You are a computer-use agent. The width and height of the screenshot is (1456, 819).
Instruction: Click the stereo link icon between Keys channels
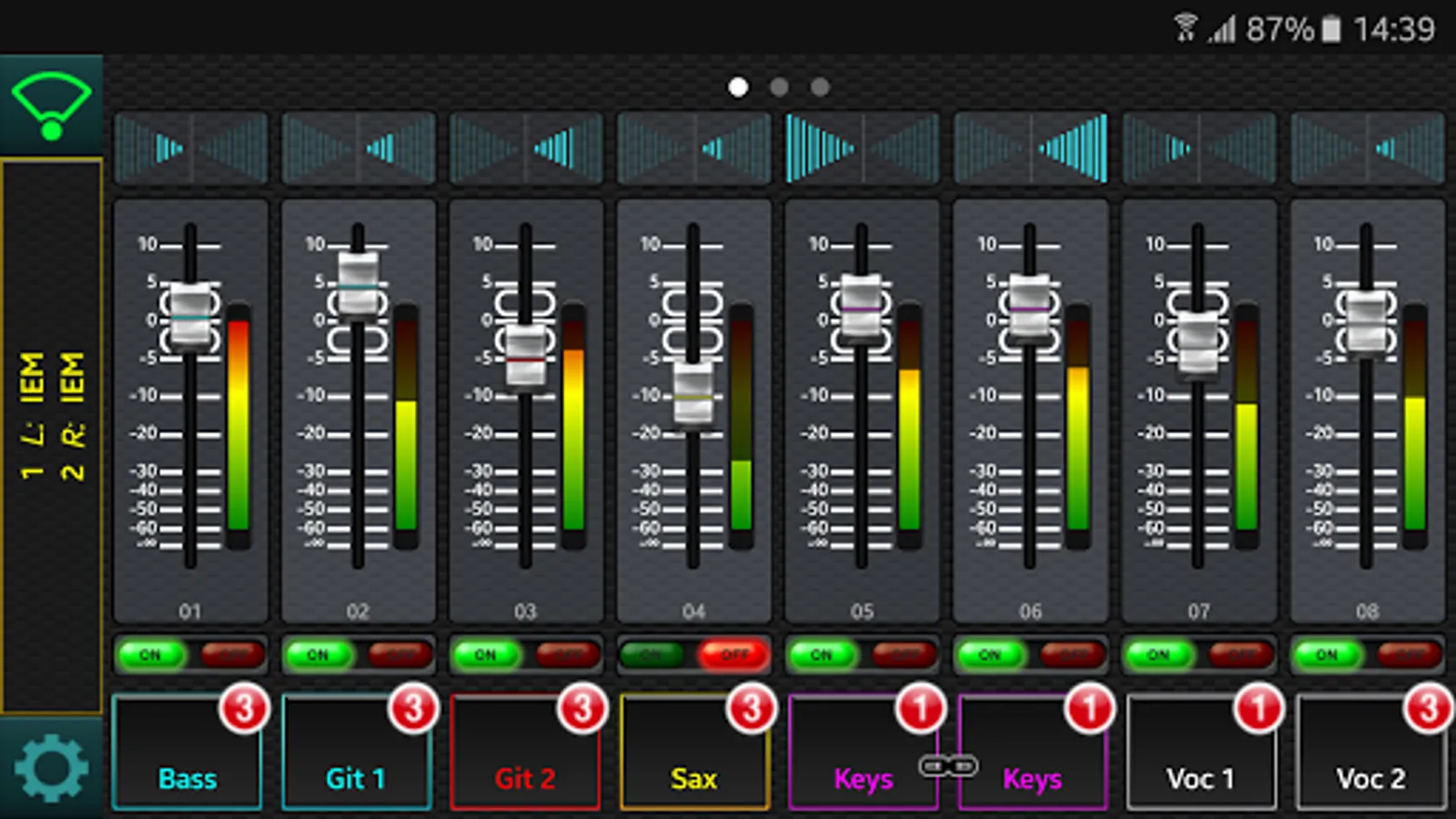(947, 766)
